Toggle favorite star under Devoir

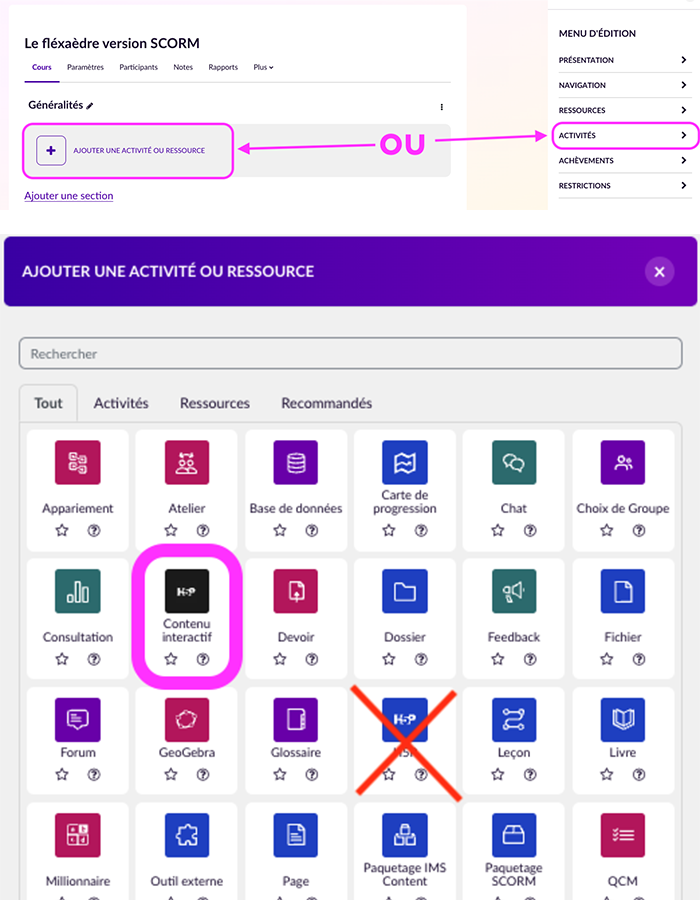280,659
